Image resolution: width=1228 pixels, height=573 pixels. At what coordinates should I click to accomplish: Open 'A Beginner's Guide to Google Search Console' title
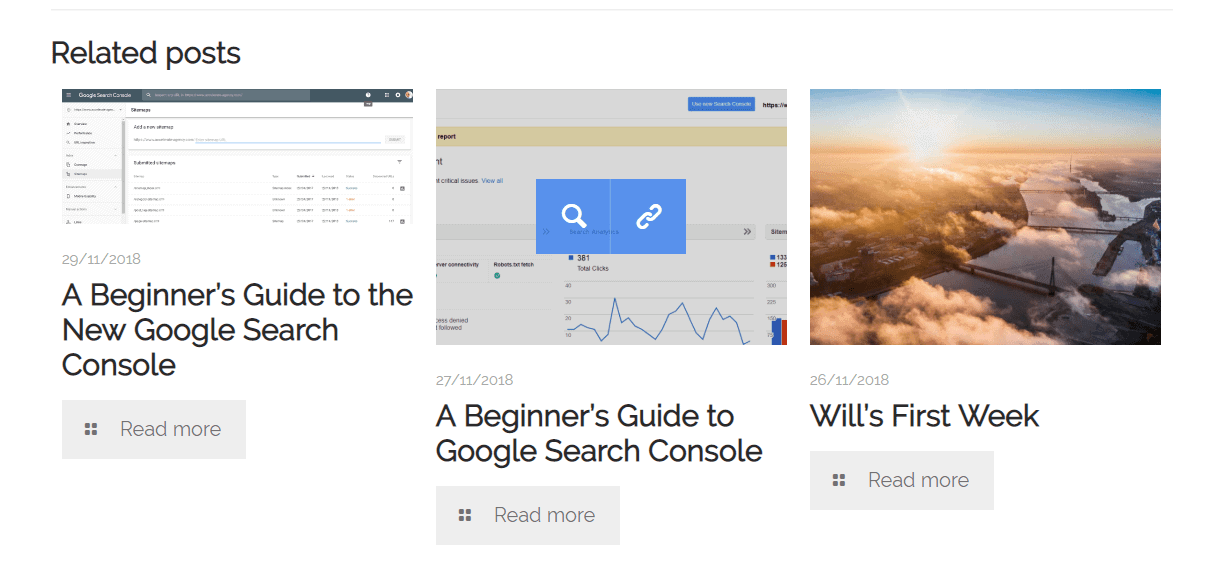pyautogui.click(x=599, y=433)
